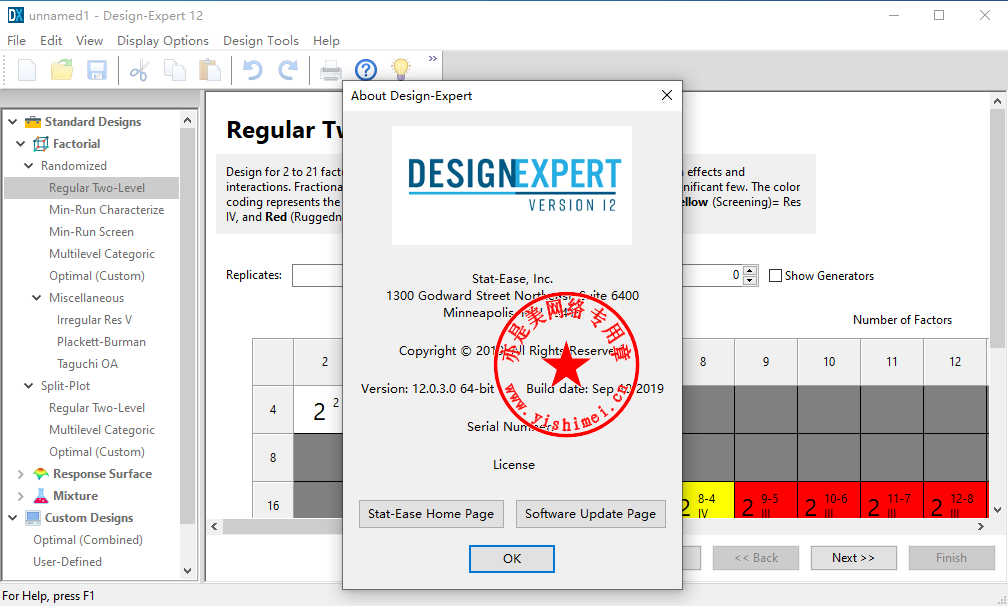This screenshot has width=1008, height=606.
Task: Select the red 10-6 design cell
Action: coord(829,500)
